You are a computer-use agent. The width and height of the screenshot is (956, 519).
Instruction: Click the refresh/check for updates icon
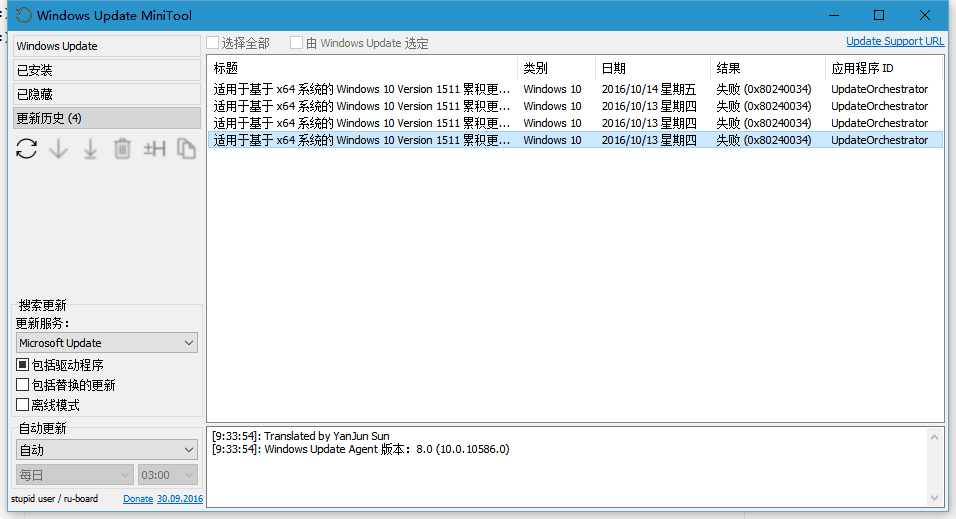point(27,149)
